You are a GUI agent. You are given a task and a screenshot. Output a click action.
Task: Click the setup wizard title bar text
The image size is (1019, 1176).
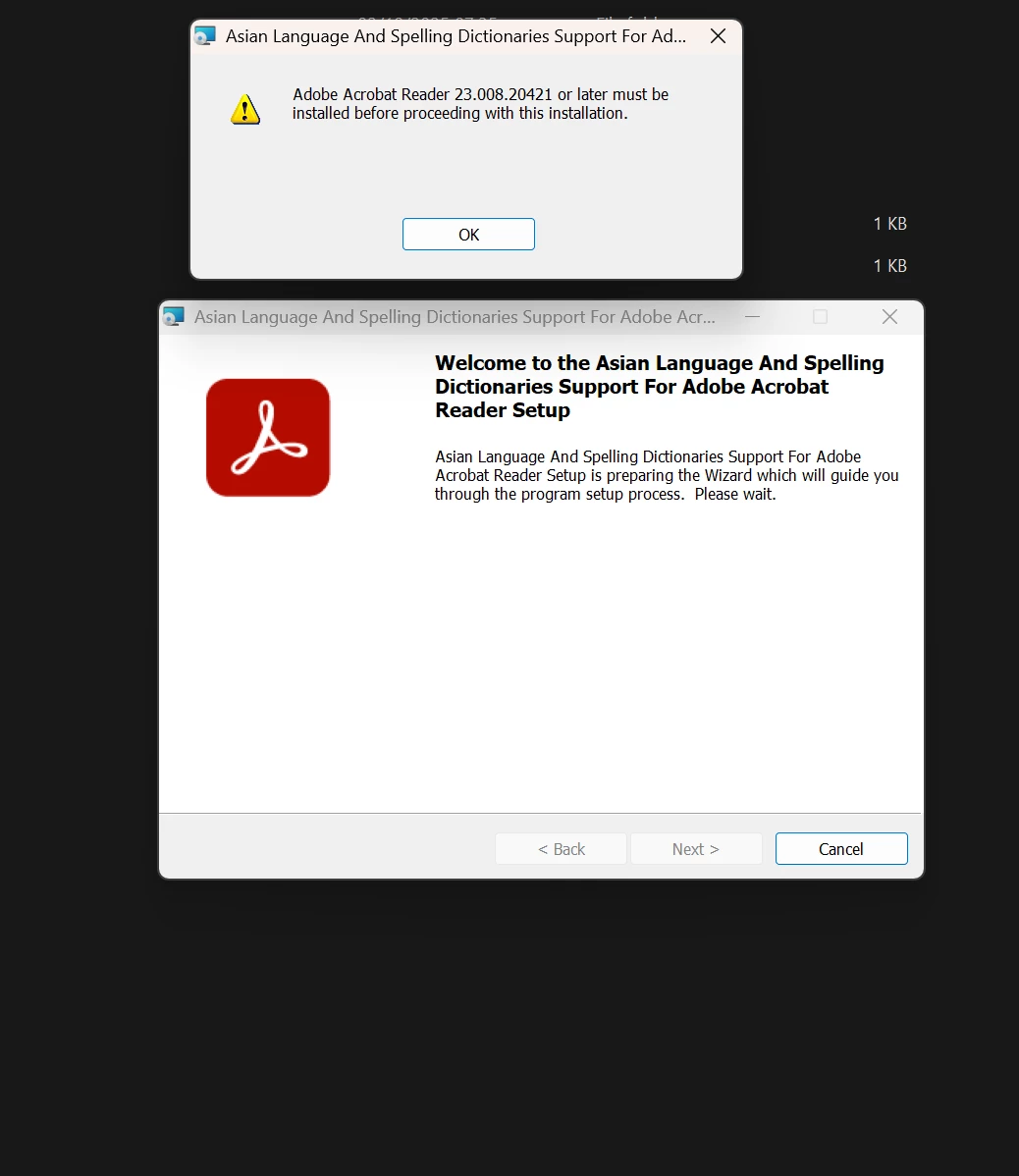[x=455, y=316]
